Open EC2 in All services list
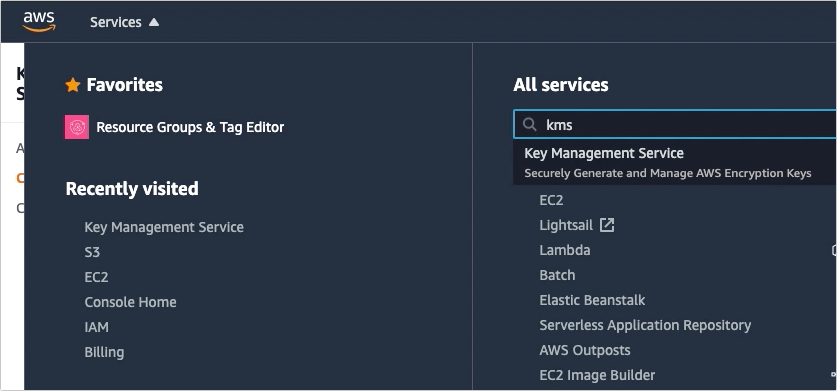The width and height of the screenshot is (837, 391). (551, 200)
